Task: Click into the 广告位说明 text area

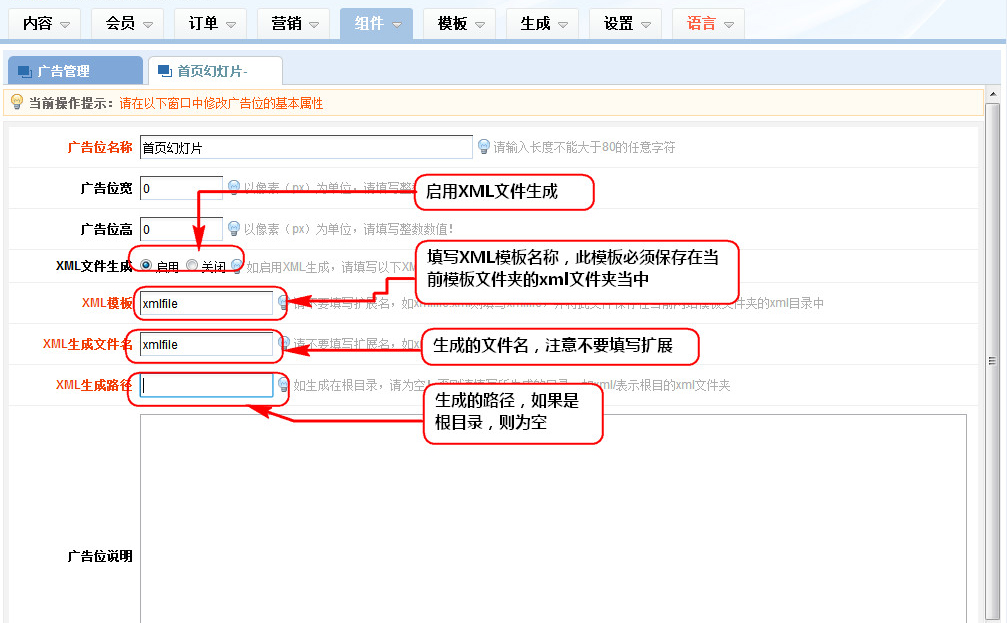Action: (552, 518)
